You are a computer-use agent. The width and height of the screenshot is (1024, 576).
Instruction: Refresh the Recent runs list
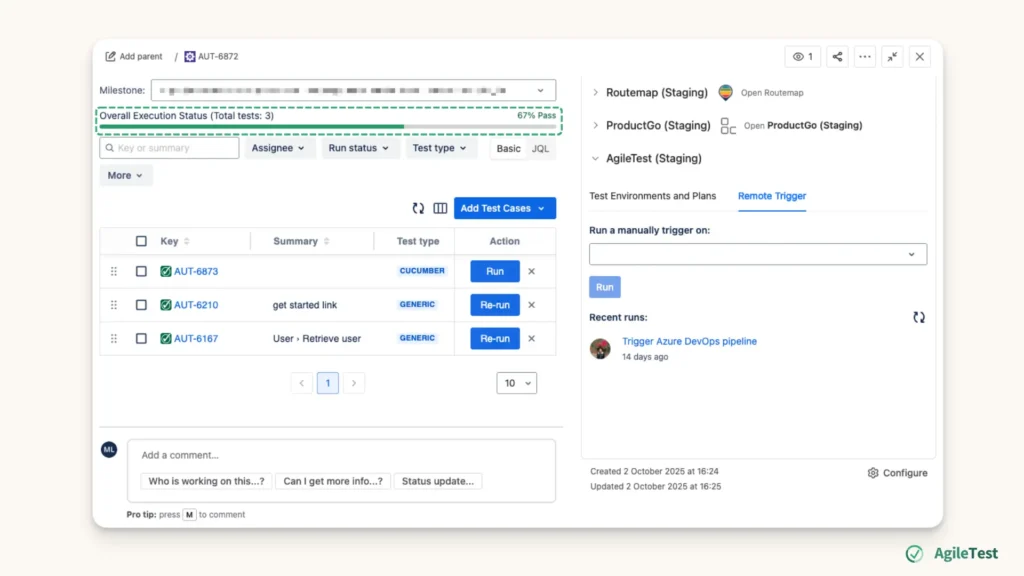pyautogui.click(x=919, y=317)
